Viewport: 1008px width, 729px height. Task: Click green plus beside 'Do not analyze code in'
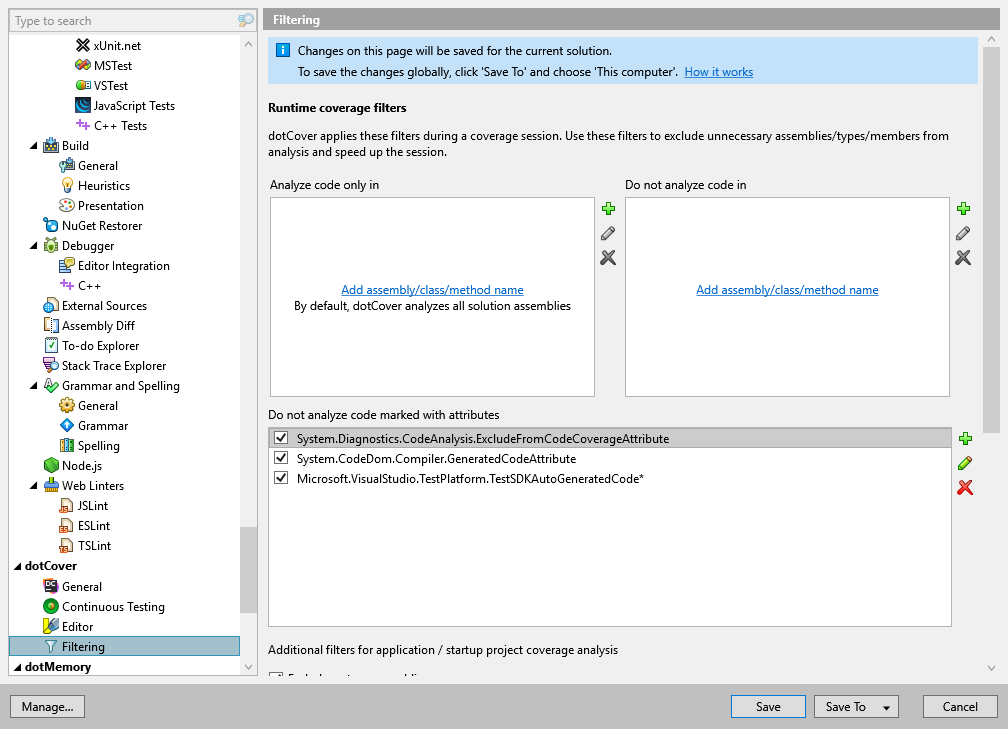coord(963,209)
